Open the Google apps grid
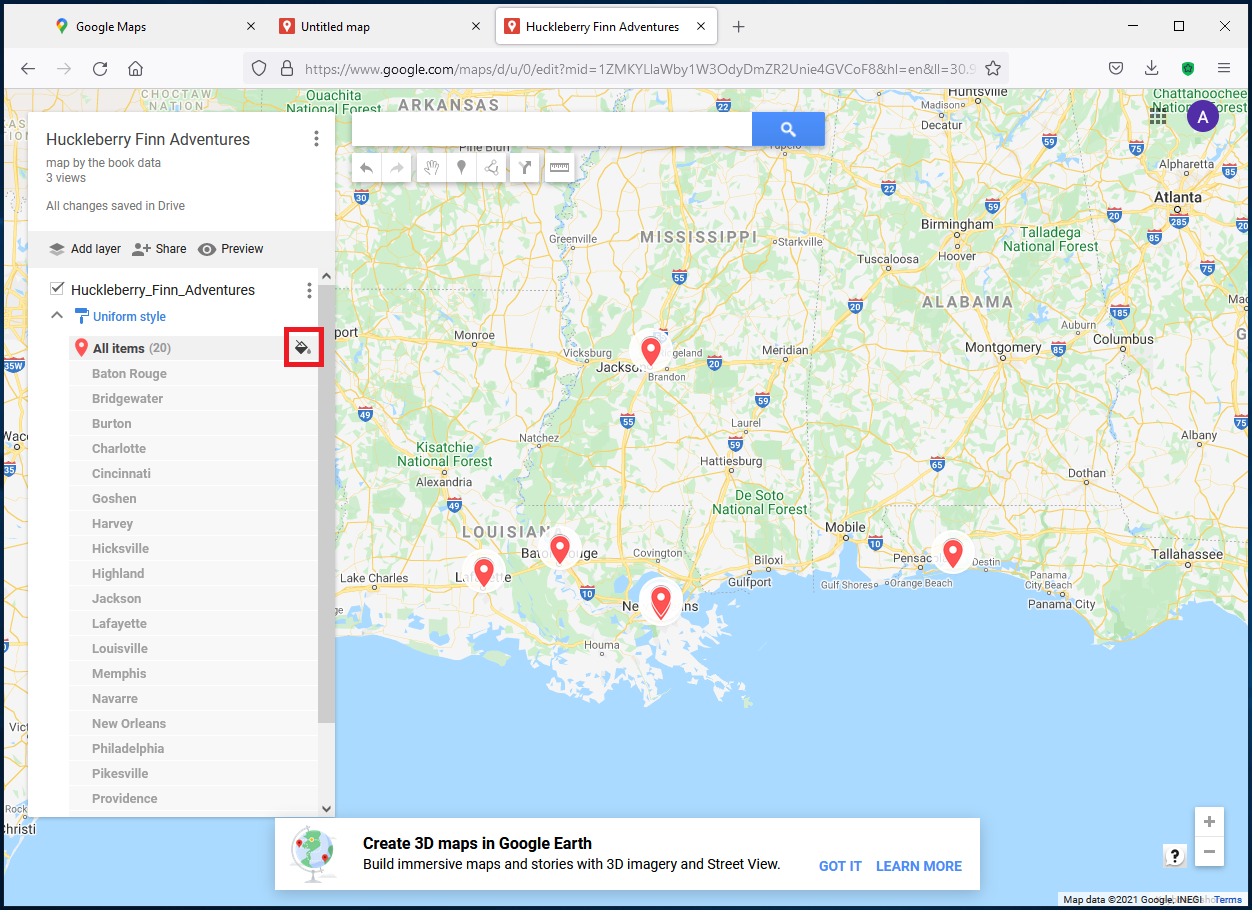The height and width of the screenshot is (910, 1252). (1158, 116)
